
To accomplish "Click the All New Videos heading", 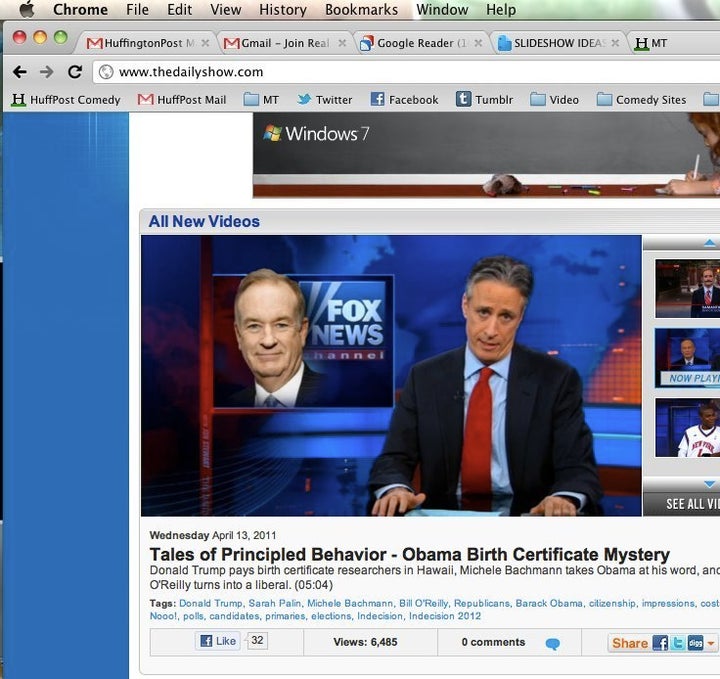I will pyautogui.click(x=204, y=222).
